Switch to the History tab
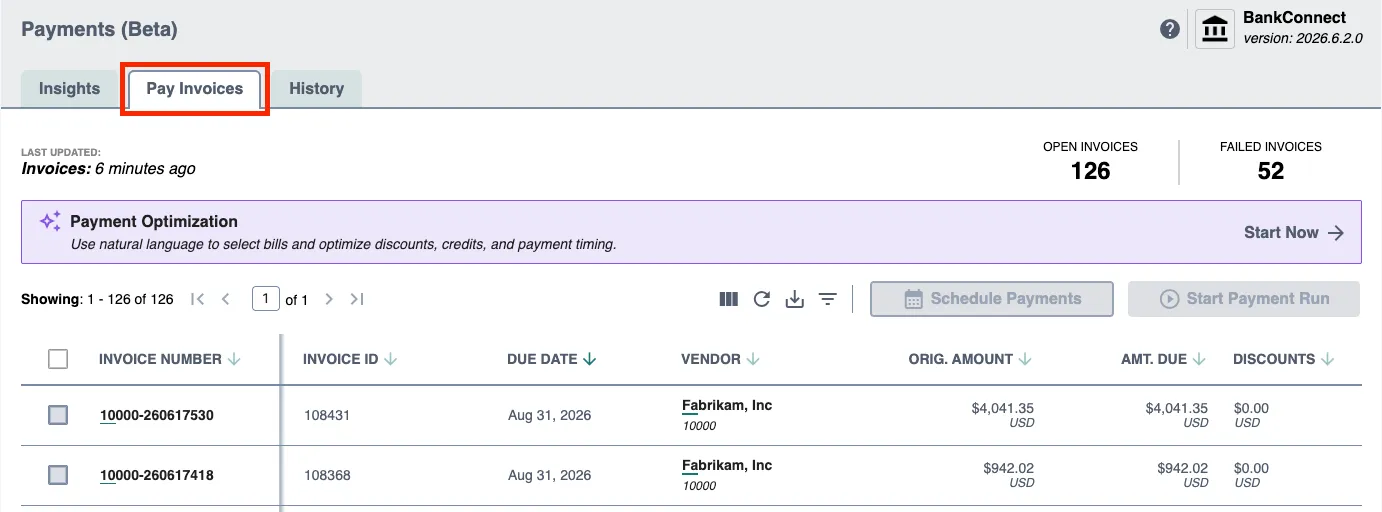1382x512 pixels. coord(316,88)
